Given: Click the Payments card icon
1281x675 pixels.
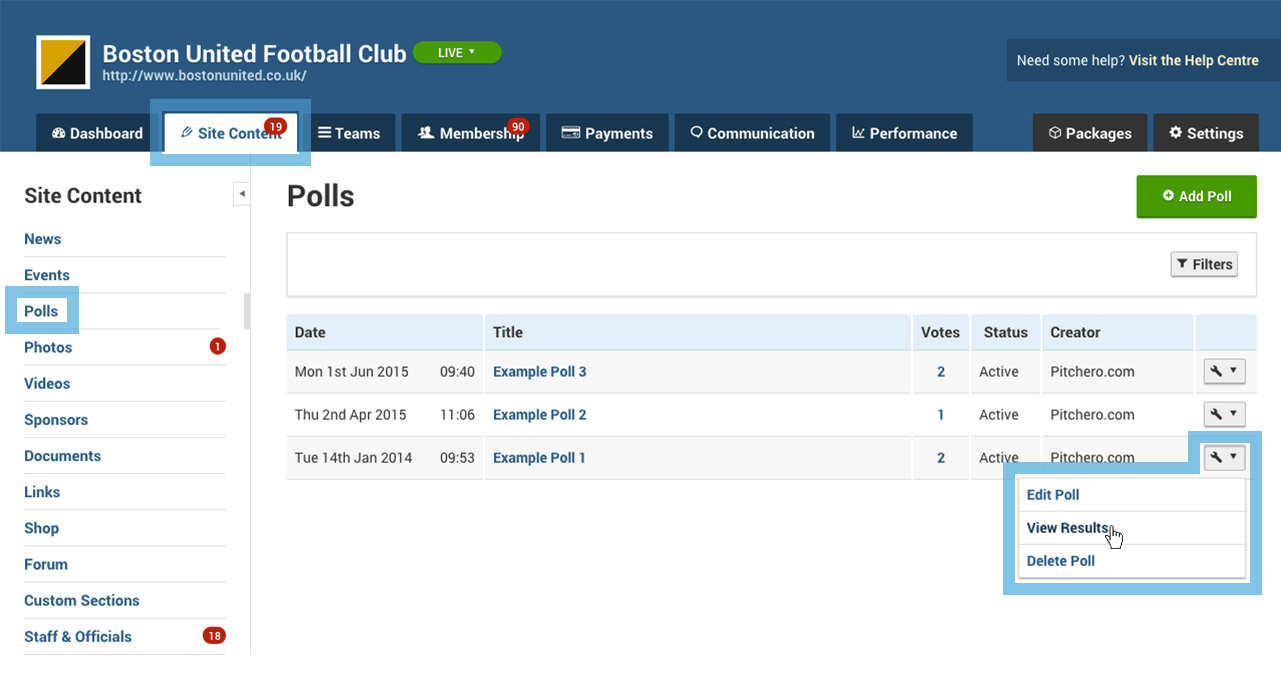Looking at the screenshot, I should 571,132.
